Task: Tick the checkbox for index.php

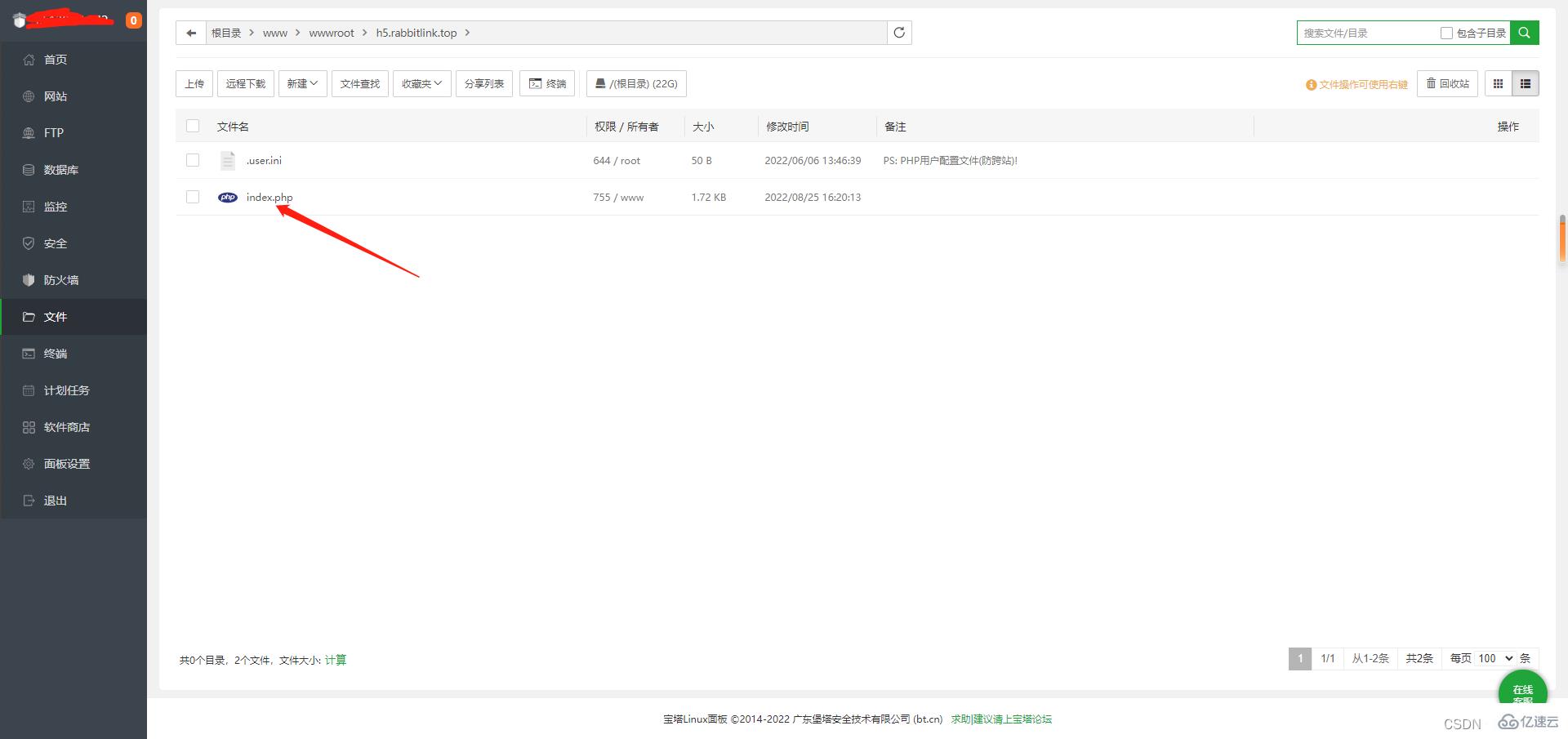Action: pyautogui.click(x=193, y=197)
